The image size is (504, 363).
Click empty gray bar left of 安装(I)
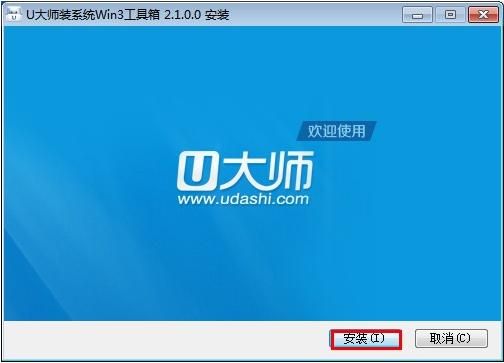pyautogui.click(x=167, y=339)
